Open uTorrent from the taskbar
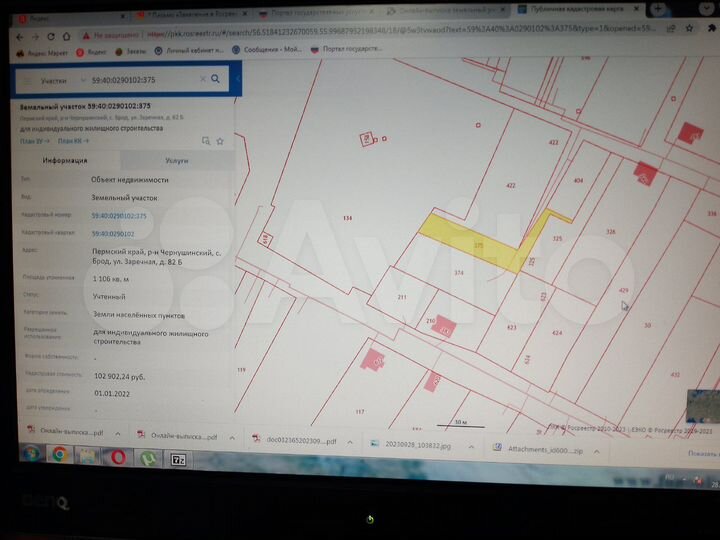 [148, 459]
